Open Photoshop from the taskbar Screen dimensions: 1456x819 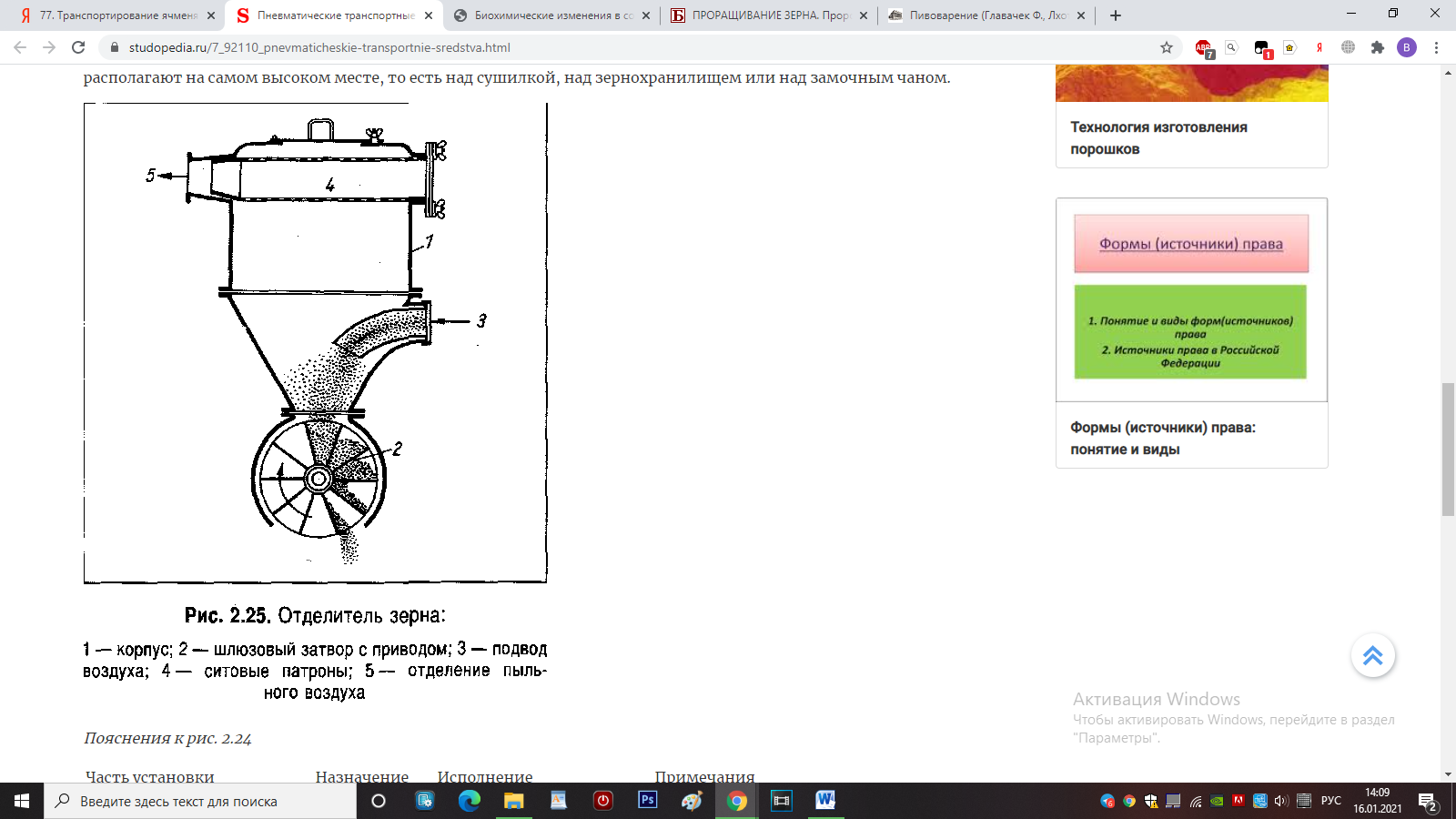coord(647,801)
